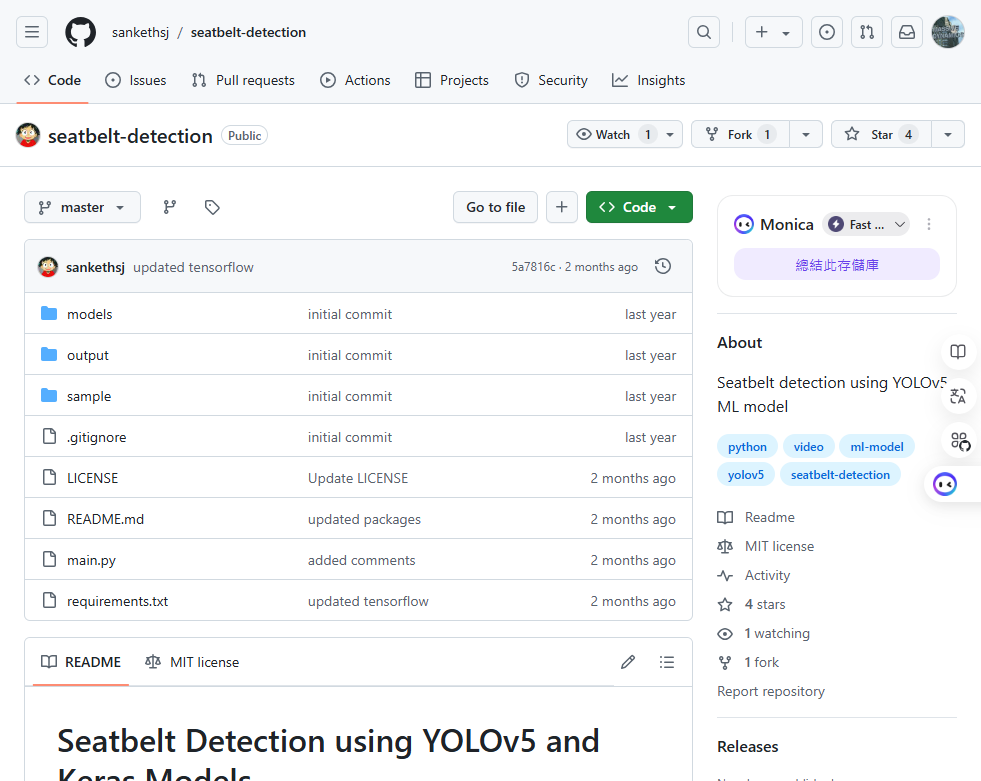This screenshot has width=981, height=781.
Task: Select README tab in file viewer
Action: point(81,662)
